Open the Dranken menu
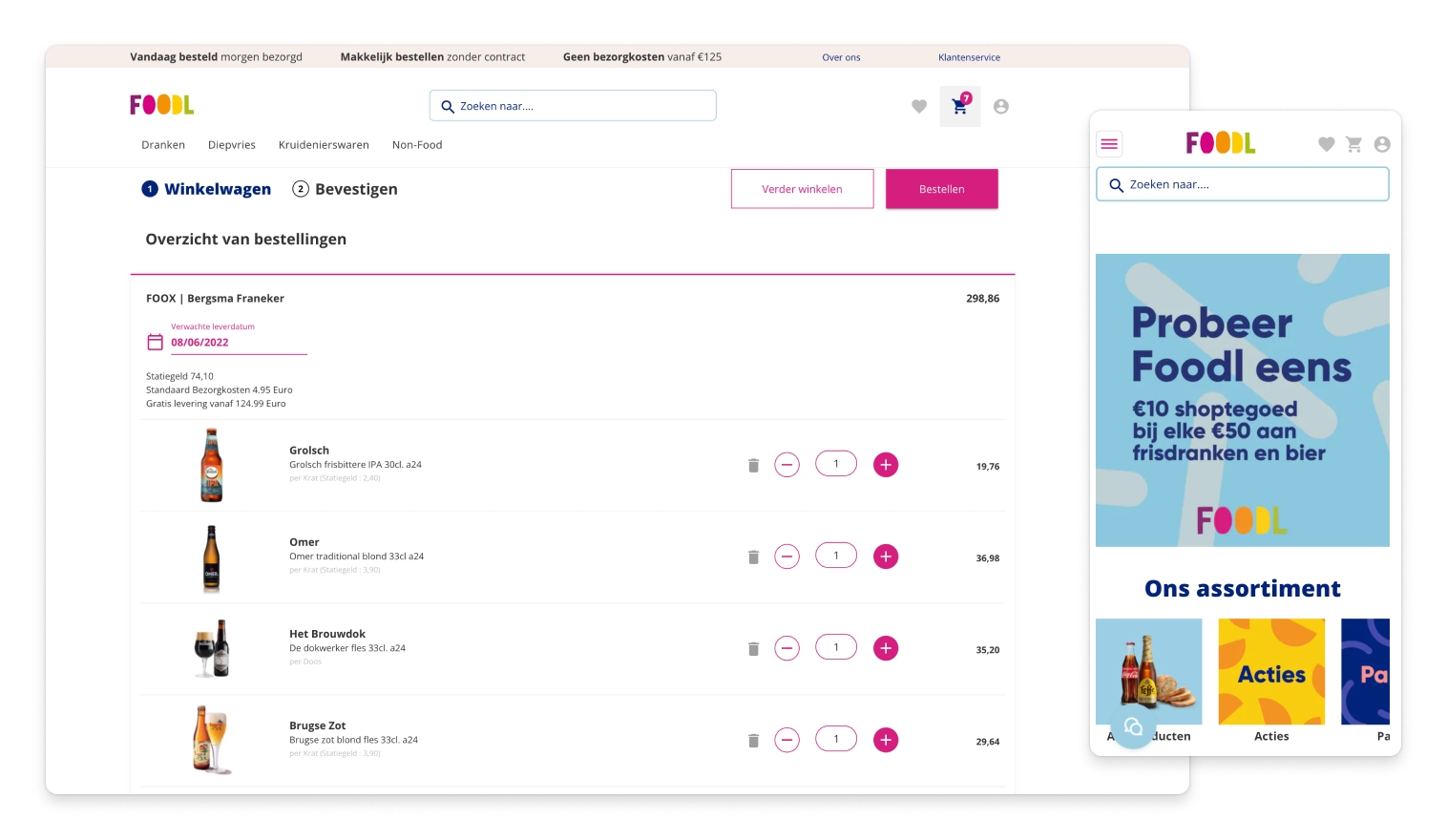 163,145
